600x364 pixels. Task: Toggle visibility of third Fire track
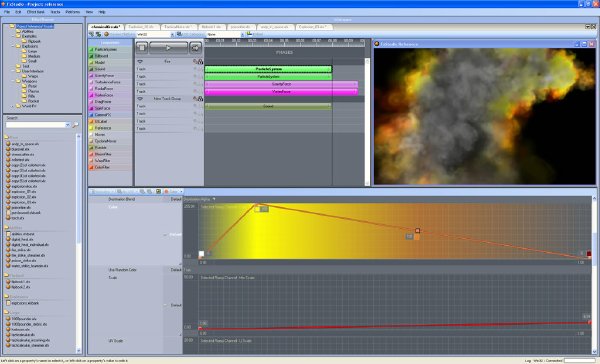click(195, 84)
